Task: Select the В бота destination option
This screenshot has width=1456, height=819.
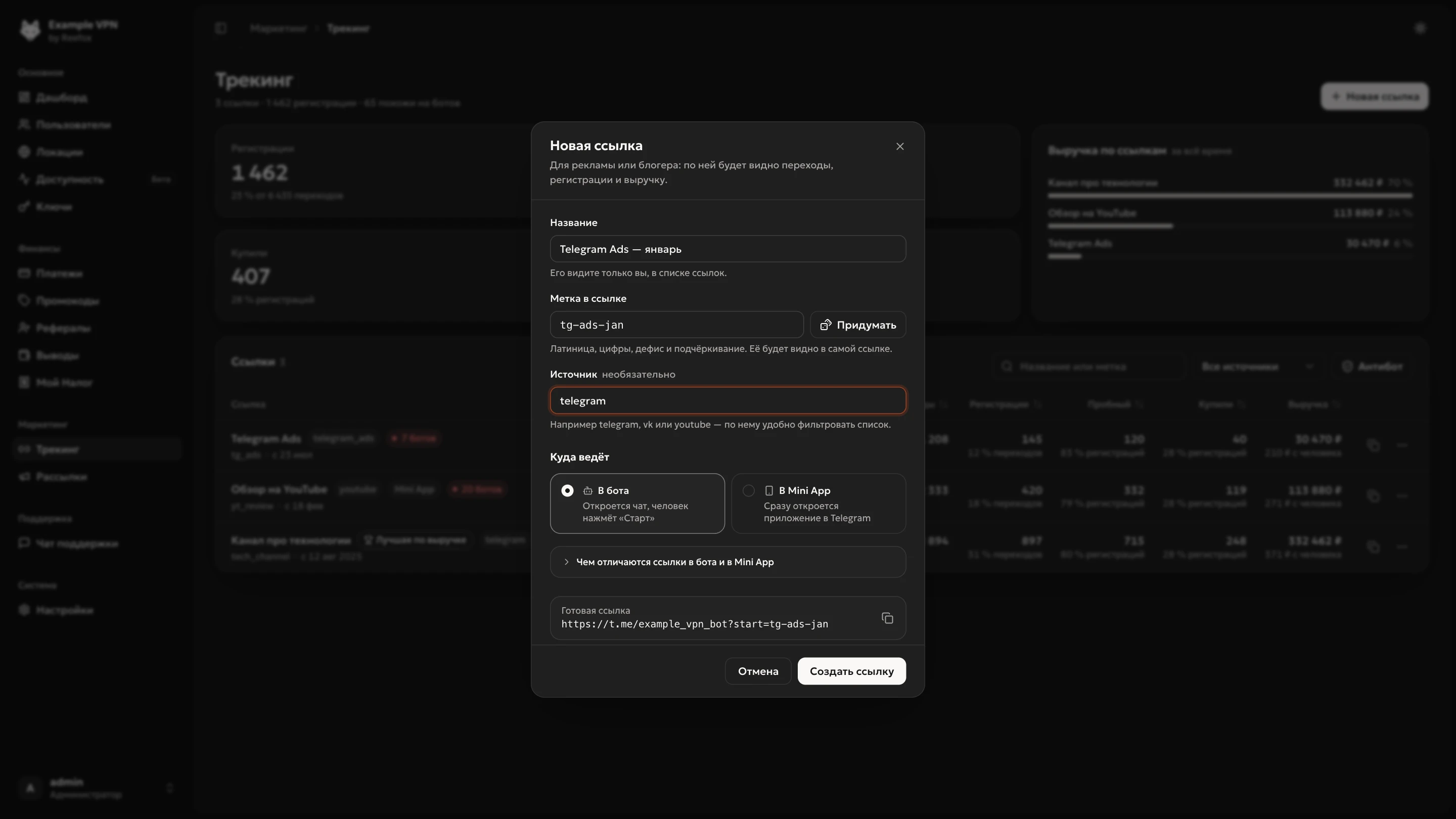Action: [637, 504]
